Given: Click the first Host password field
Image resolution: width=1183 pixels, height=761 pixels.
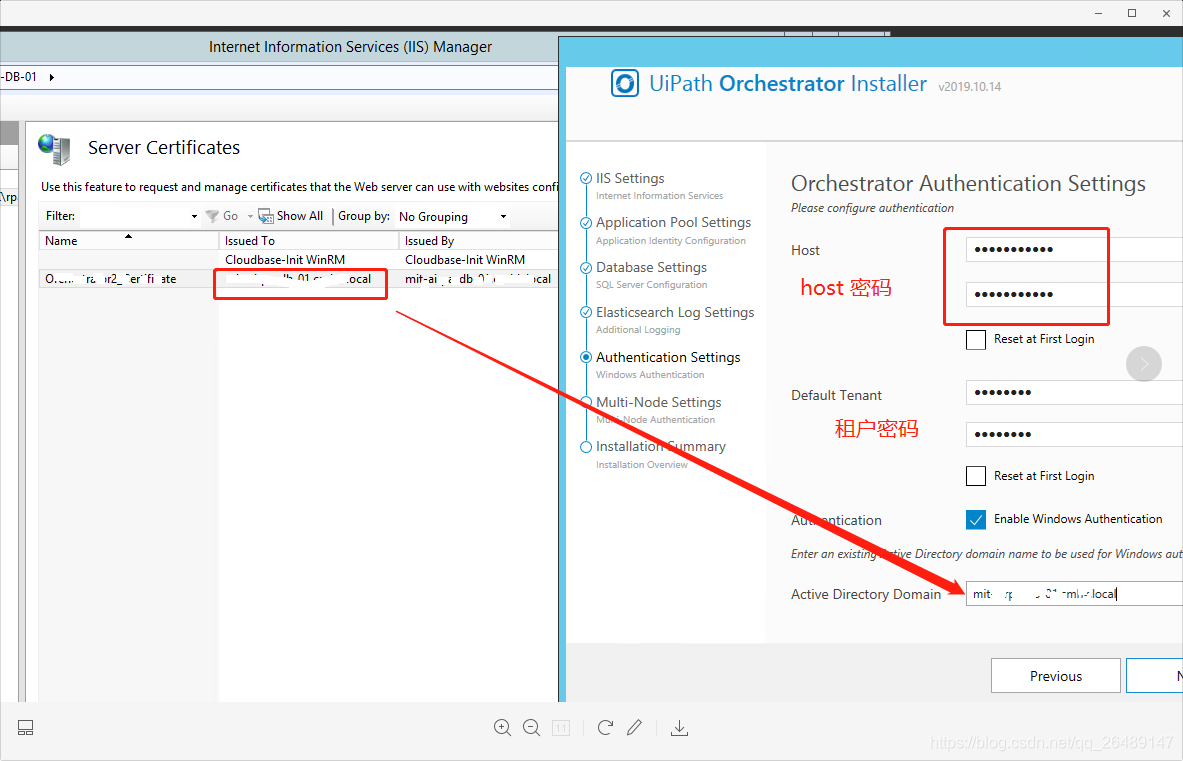Looking at the screenshot, I should point(1074,250).
